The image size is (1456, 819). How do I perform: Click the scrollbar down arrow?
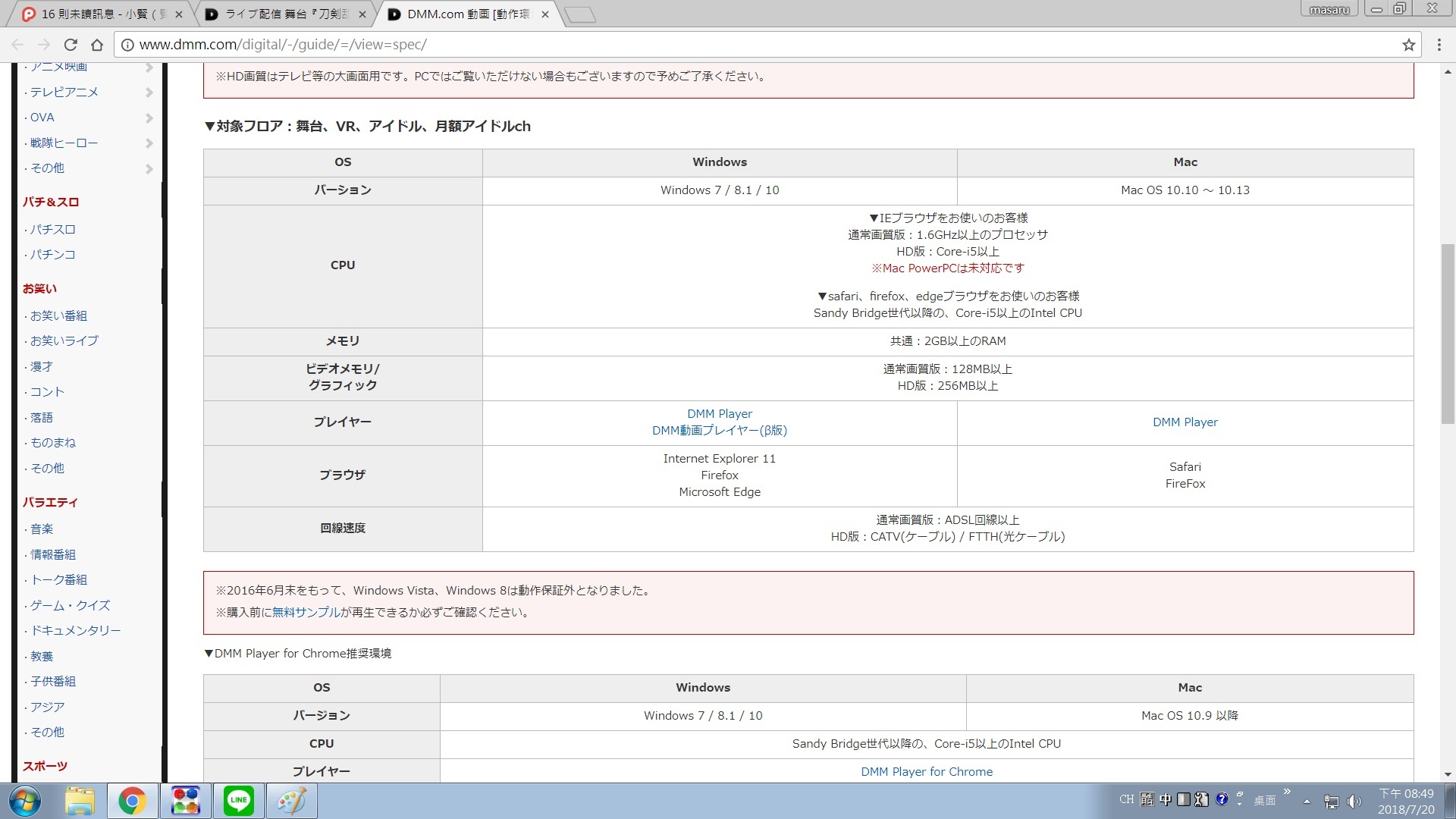(1448, 774)
